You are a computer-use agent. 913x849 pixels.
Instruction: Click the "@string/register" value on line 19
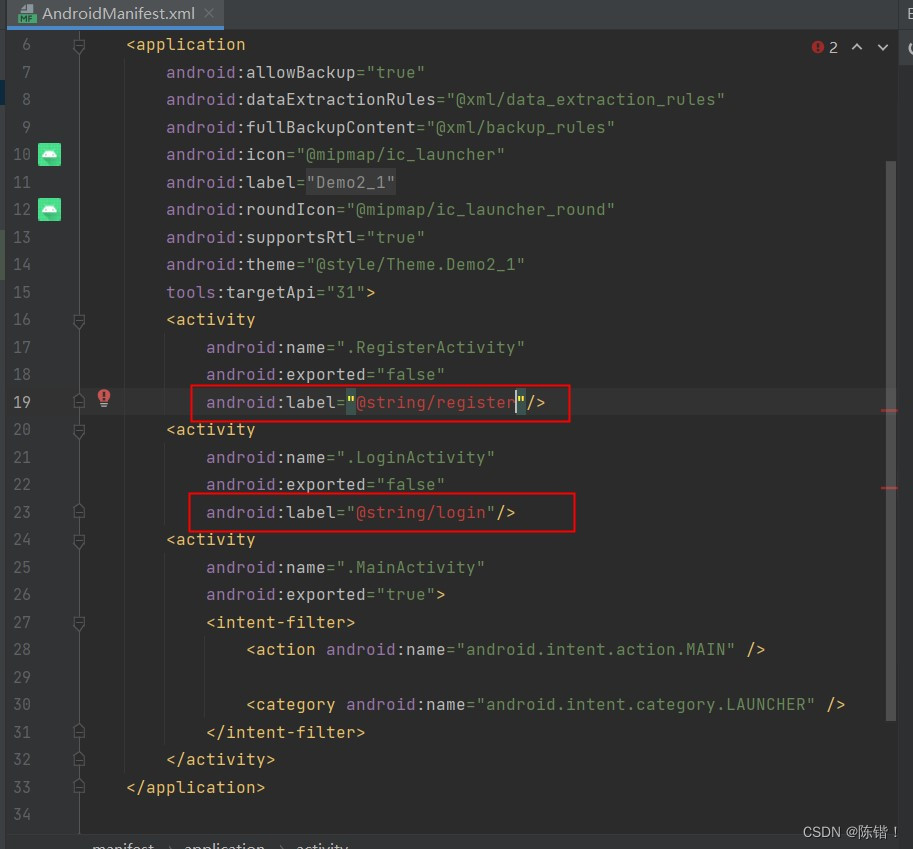pos(436,402)
